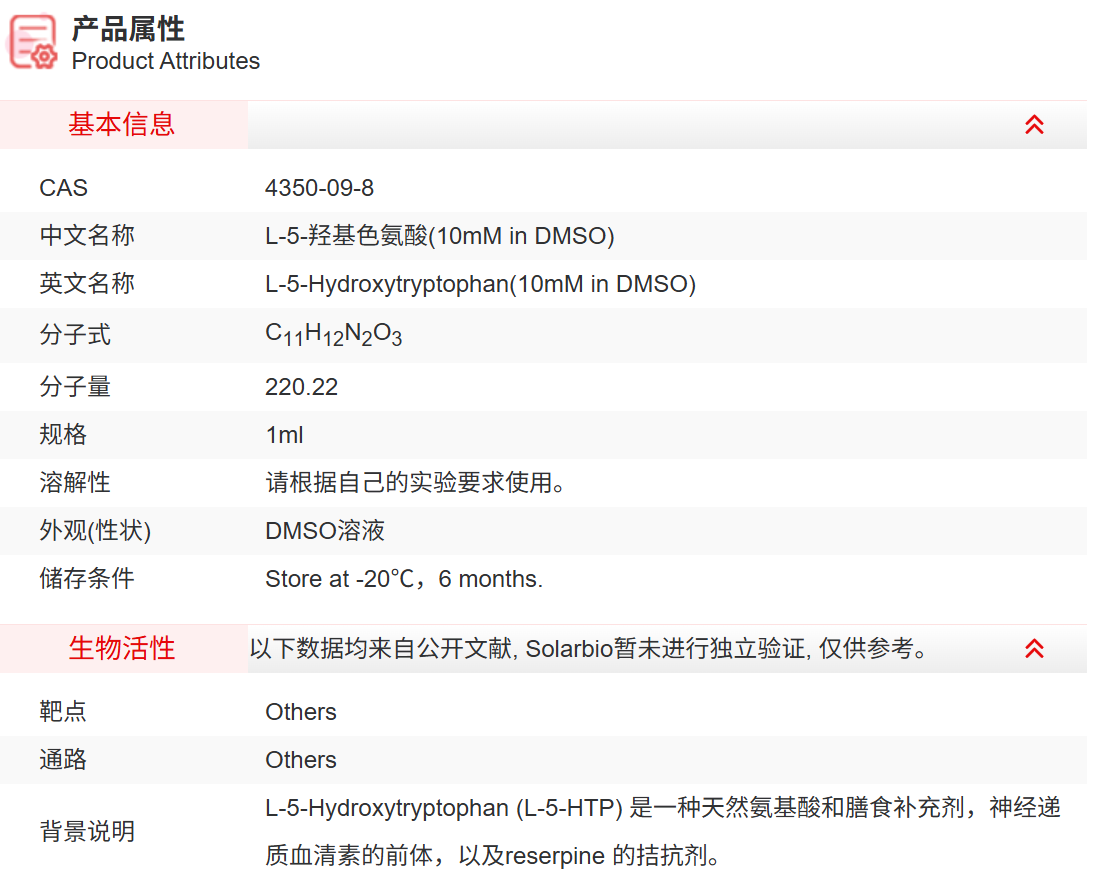Click the Chinese name L-5-羟基色氨酸 value

[x=439, y=236]
